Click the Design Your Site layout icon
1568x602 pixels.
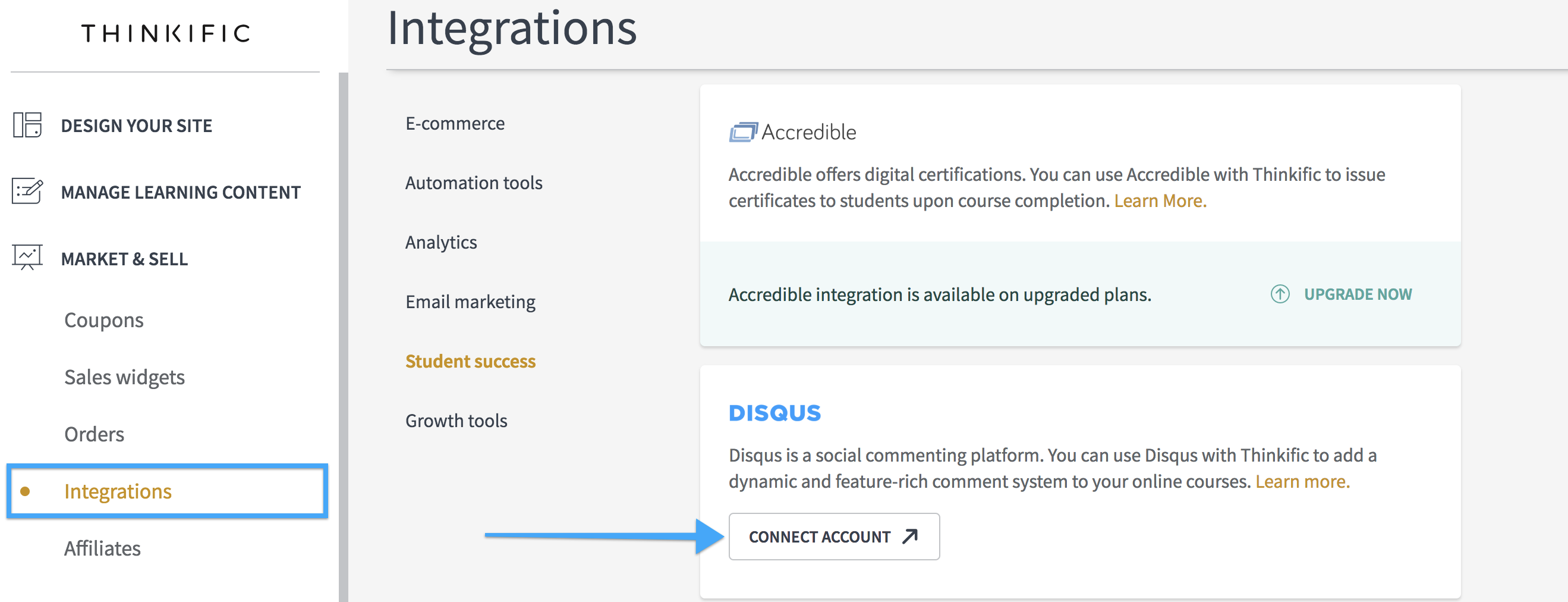27,125
